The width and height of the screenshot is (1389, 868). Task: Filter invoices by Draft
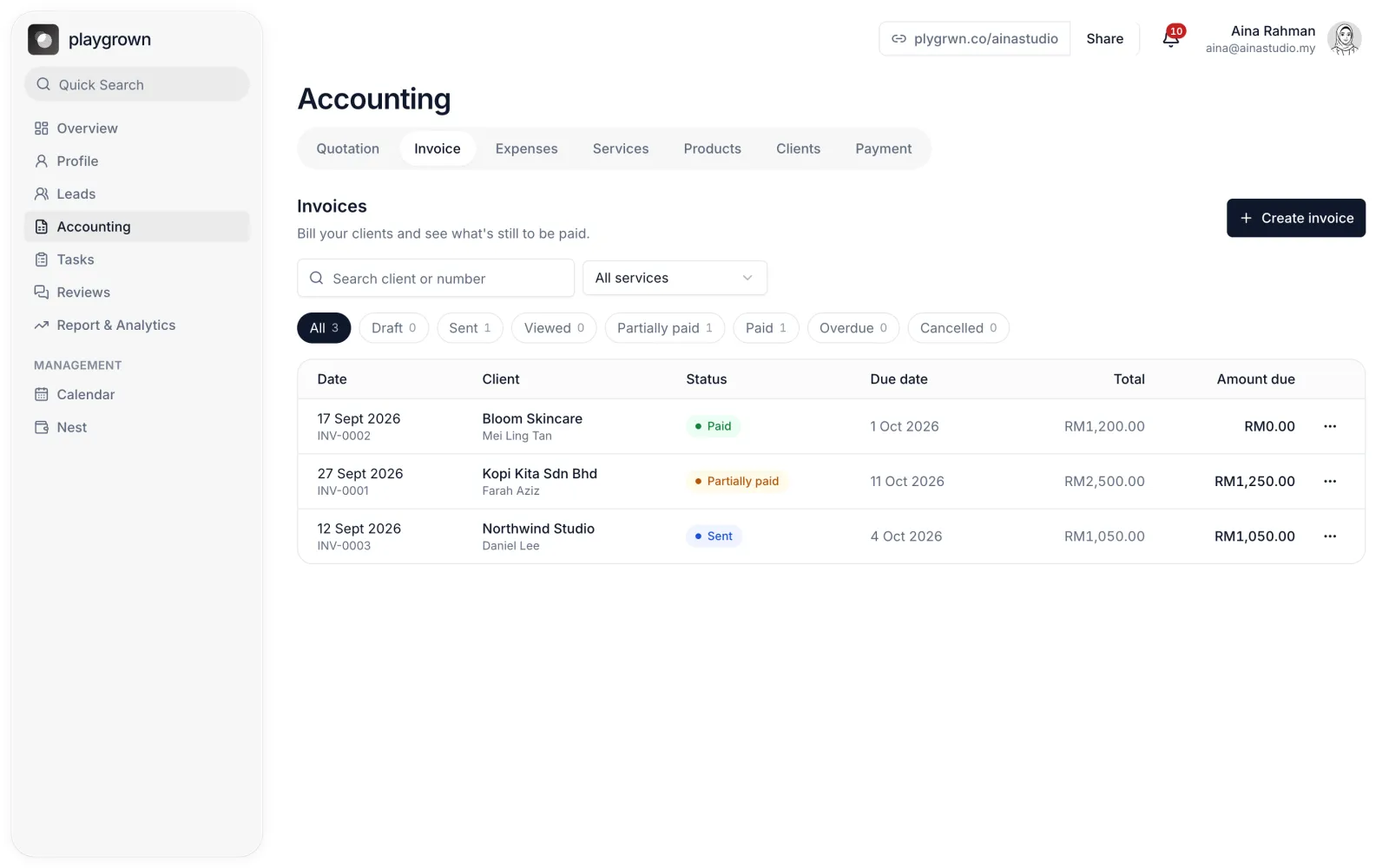393,328
